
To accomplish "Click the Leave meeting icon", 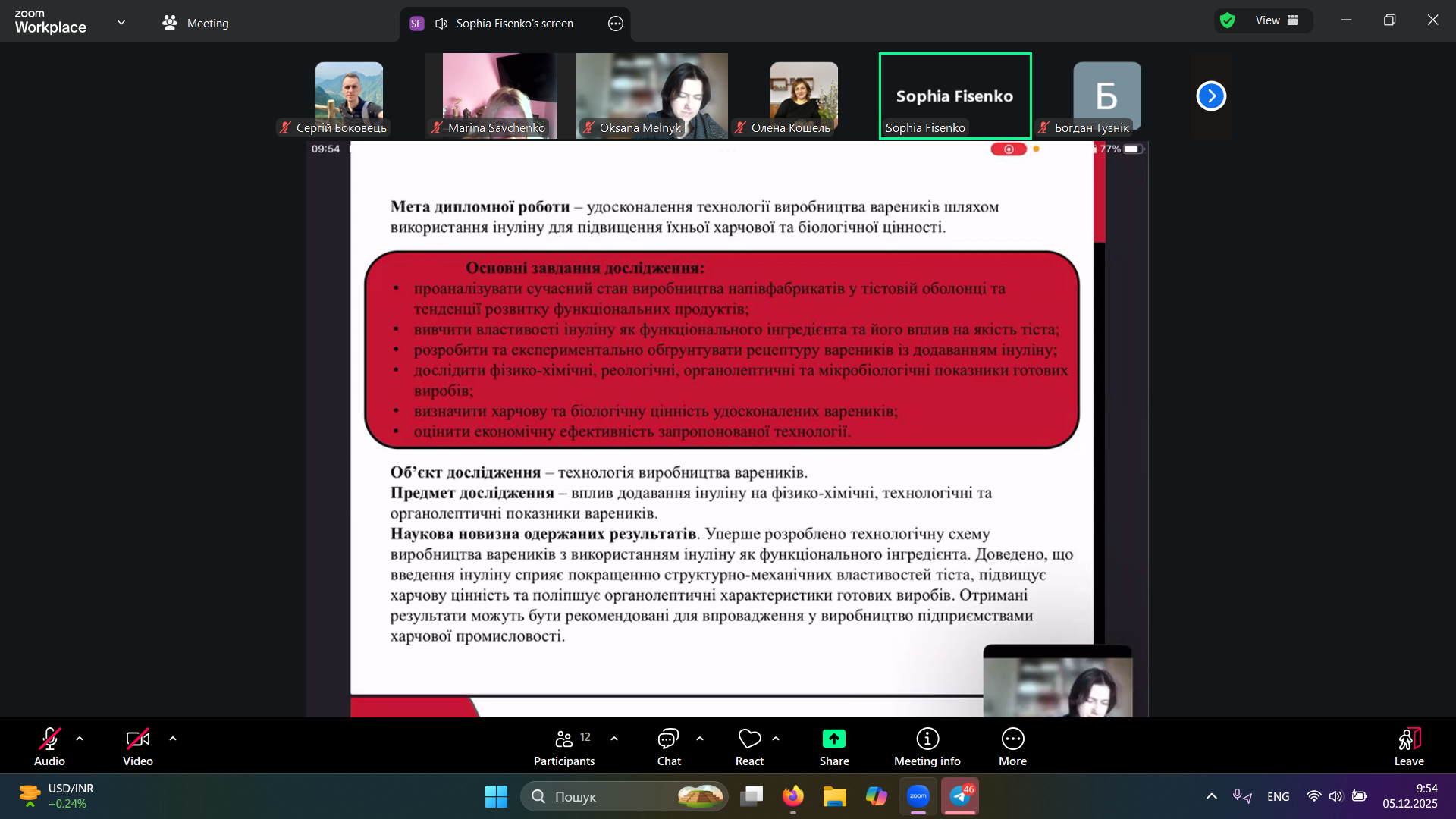I will [1408, 739].
